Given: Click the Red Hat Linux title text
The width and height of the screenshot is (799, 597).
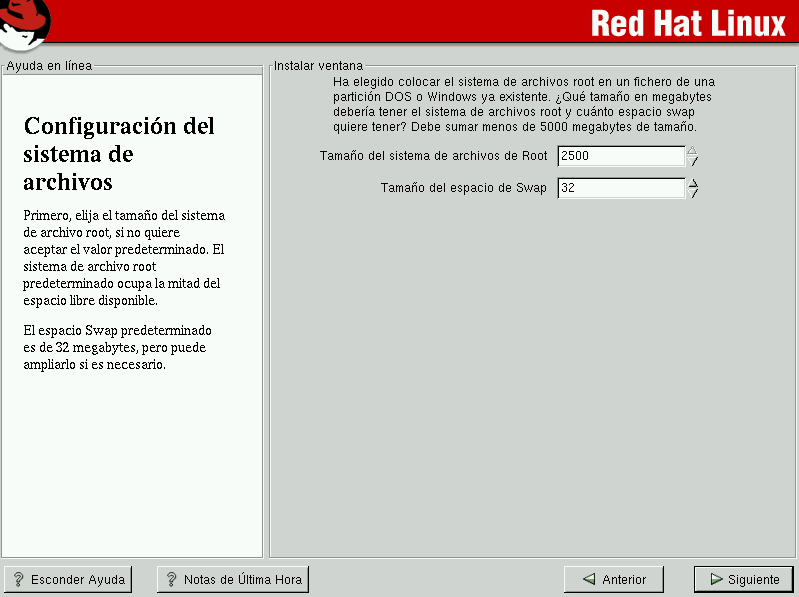Looking at the screenshot, I should [x=689, y=22].
